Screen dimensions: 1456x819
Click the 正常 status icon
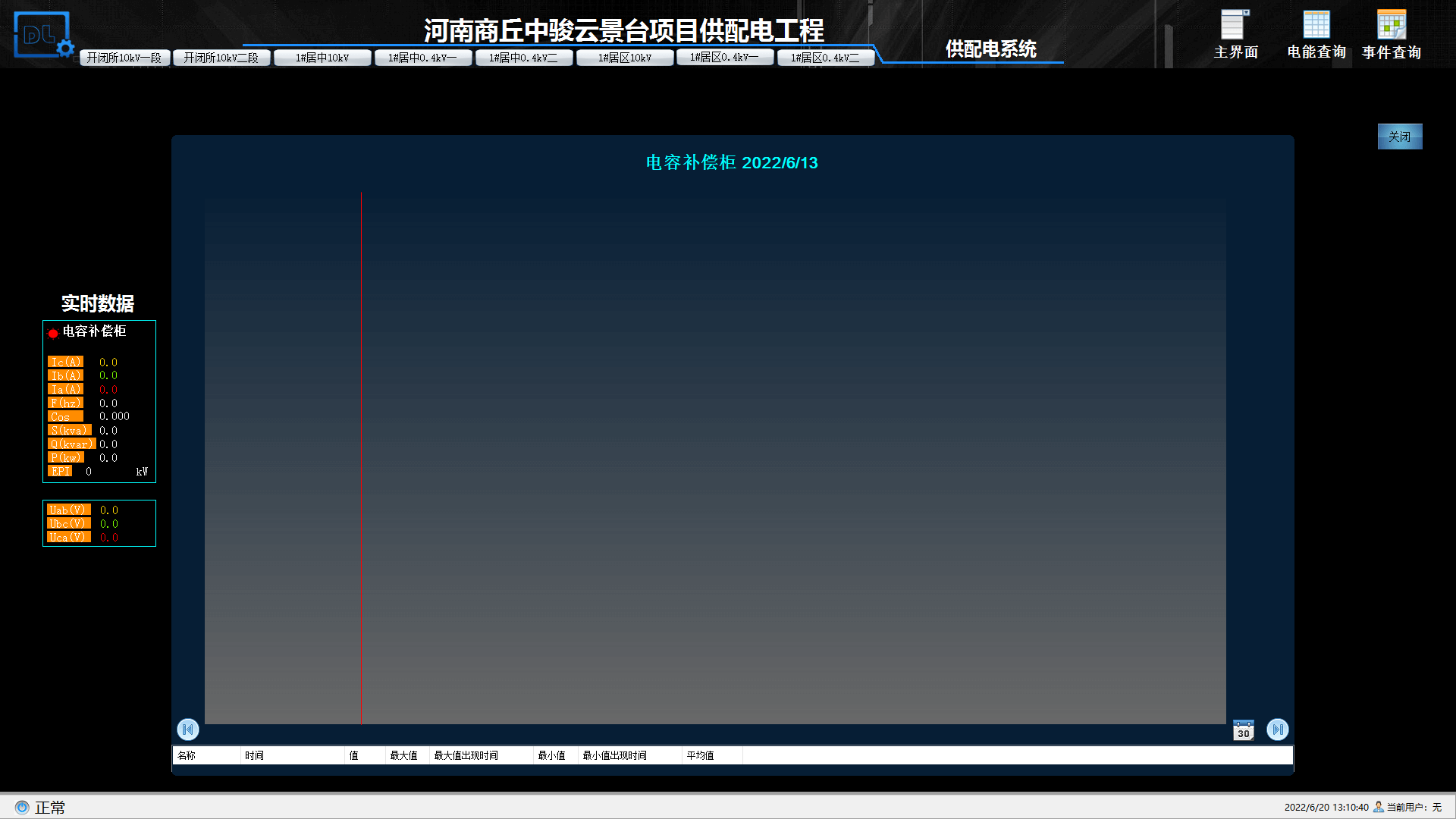(x=22, y=808)
